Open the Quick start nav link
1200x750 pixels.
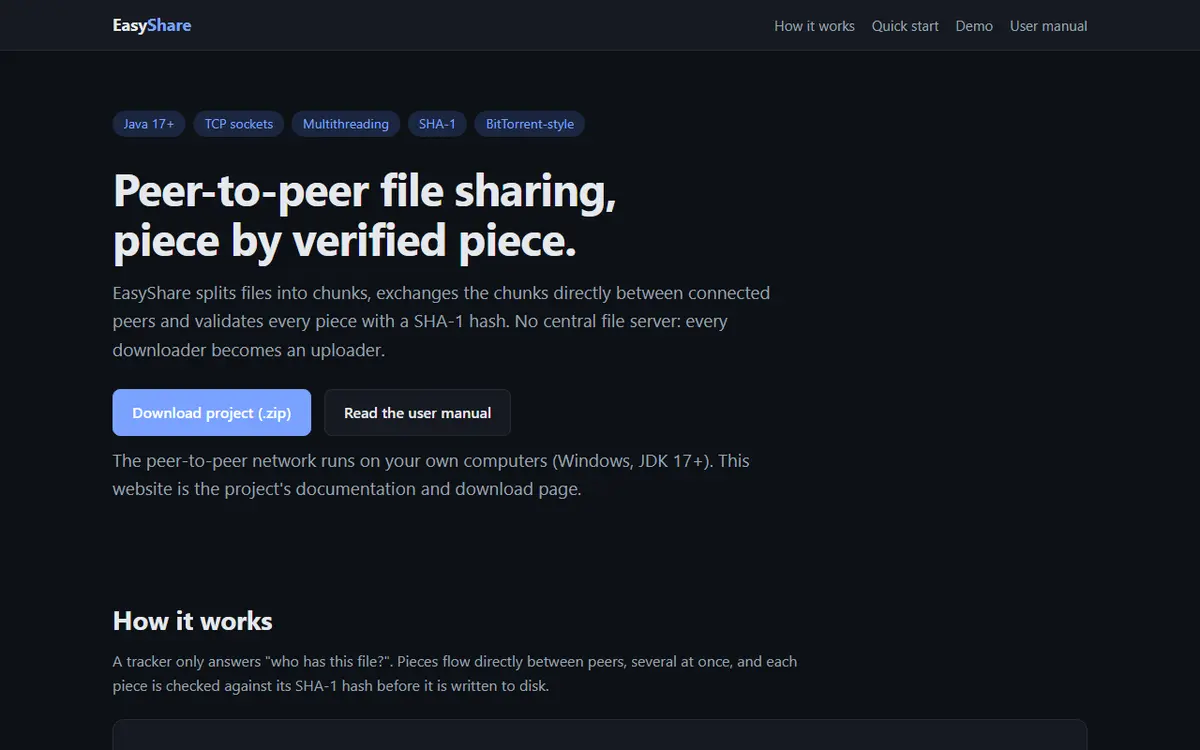(x=905, y=26)
